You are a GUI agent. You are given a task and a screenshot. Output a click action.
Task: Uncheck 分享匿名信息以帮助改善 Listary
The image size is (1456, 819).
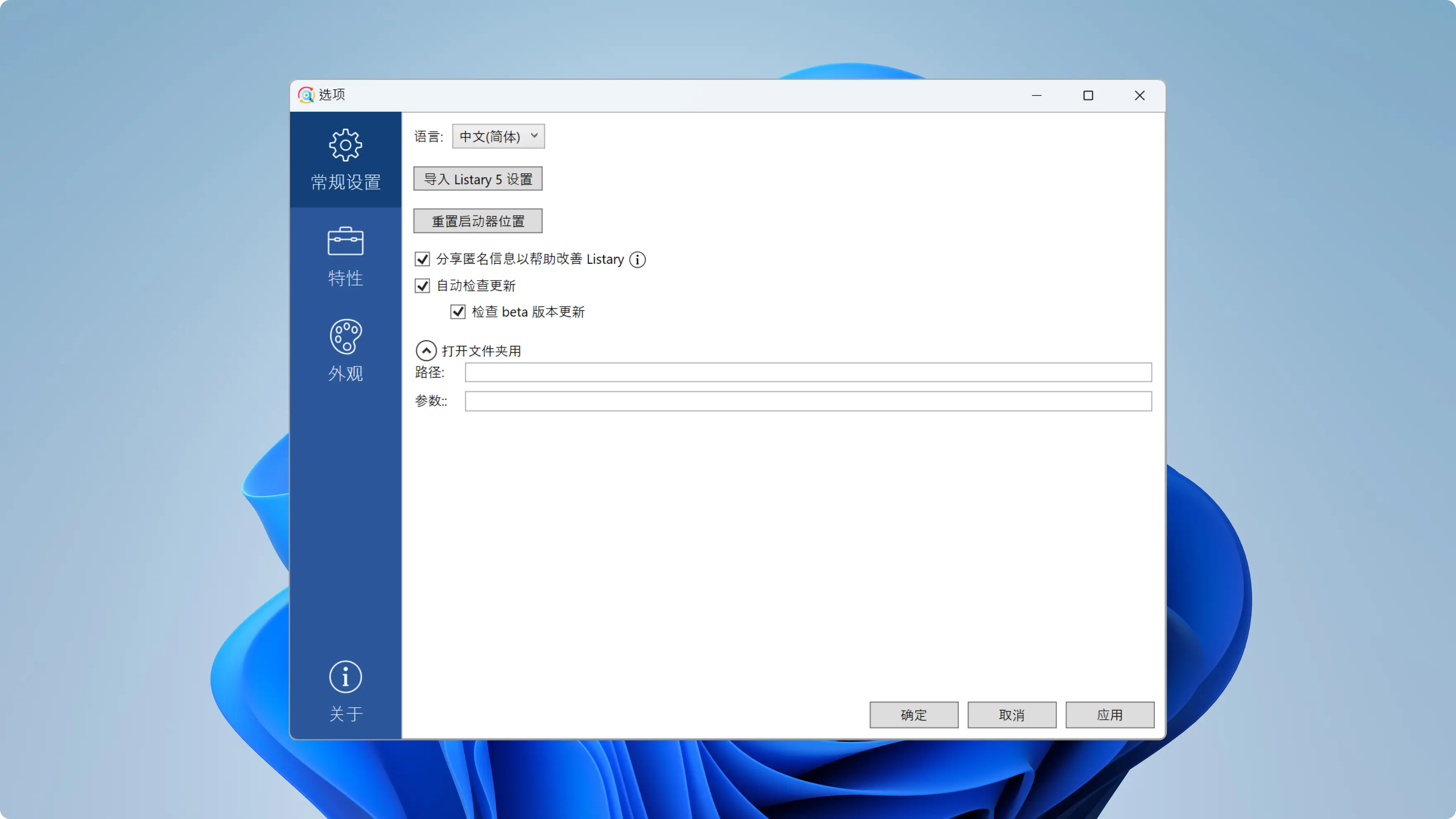(422, 259)
